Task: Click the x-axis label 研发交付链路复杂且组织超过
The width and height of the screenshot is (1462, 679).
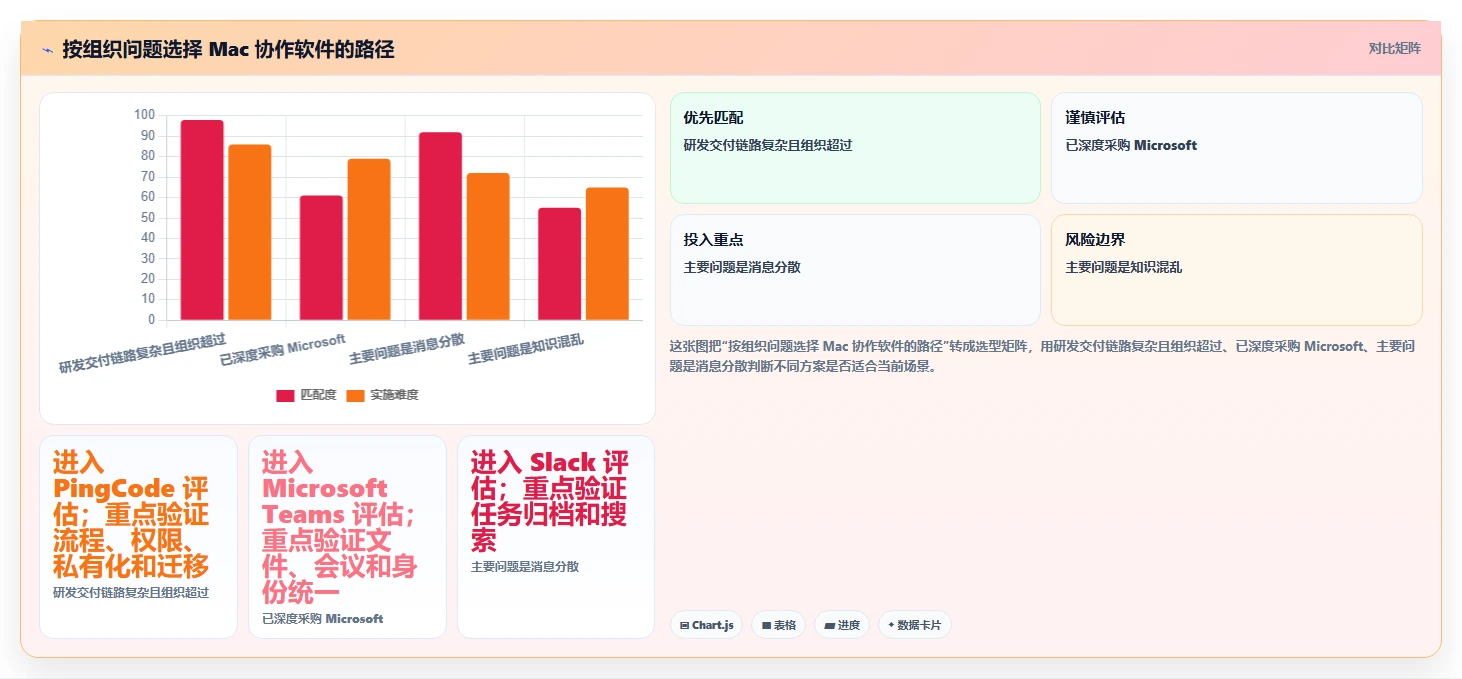Action: [x=143, y=353]
